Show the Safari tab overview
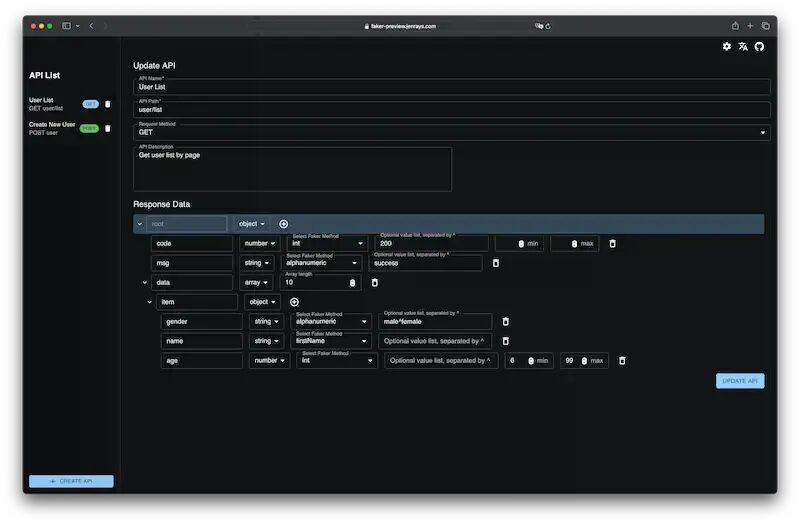Image resolution: width=800 pixels, height=524 pixels. (766, 26)
